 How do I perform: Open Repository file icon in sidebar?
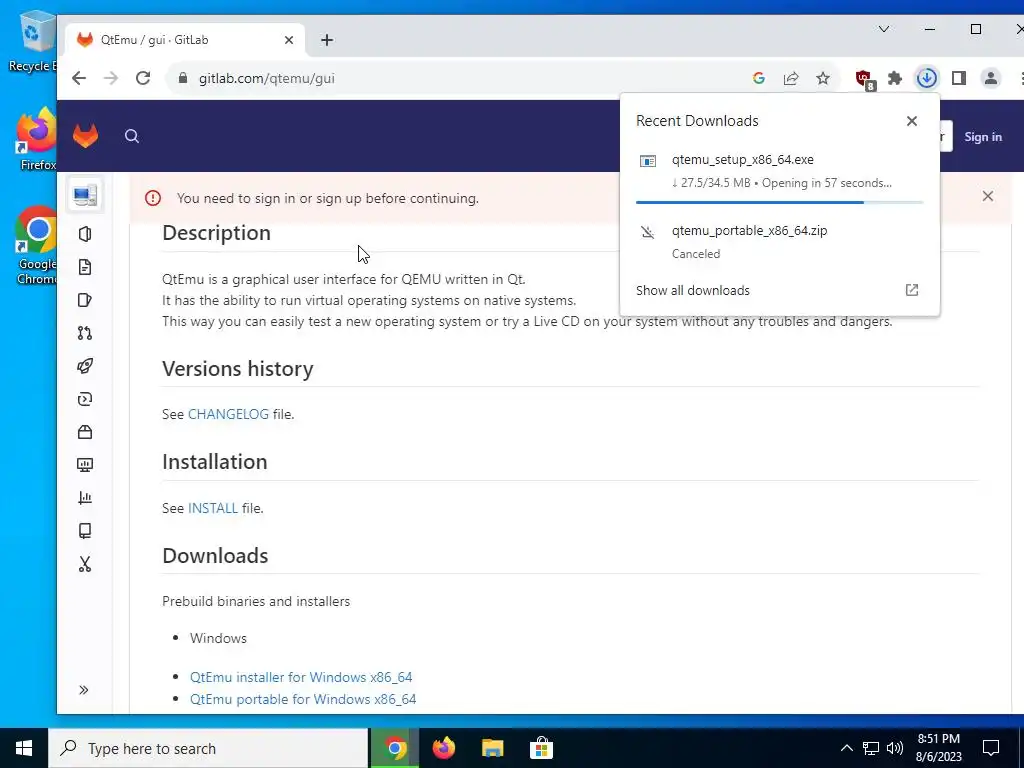tap(85, 267)
